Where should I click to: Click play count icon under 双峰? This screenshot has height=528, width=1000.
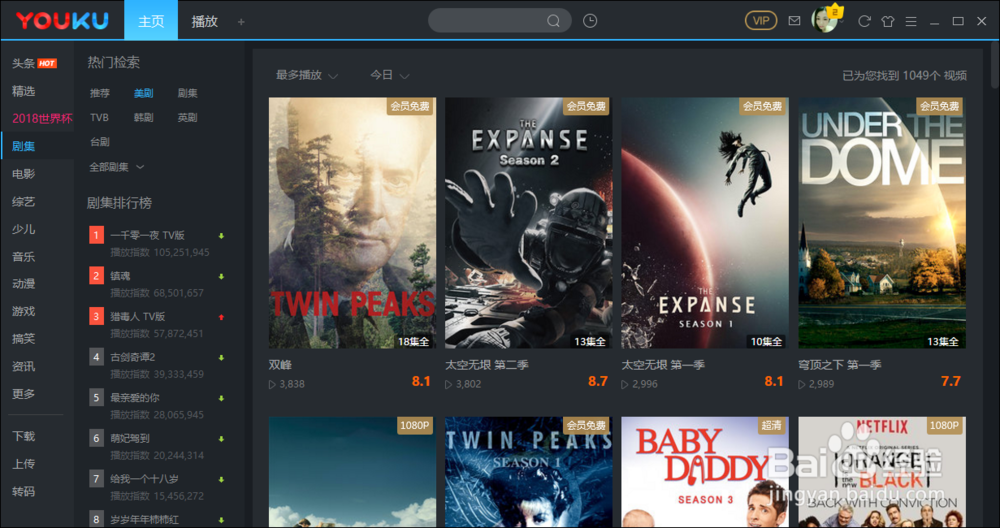[x=272, y=385]
